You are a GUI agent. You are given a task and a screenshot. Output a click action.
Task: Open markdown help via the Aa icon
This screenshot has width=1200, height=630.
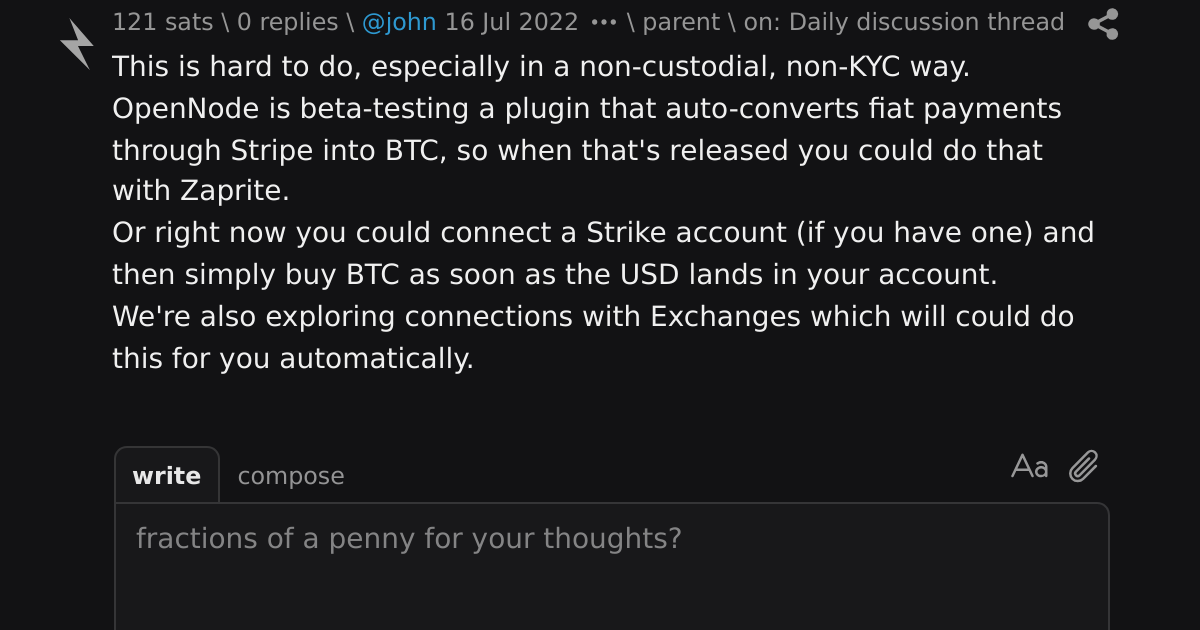point(1029,467)
